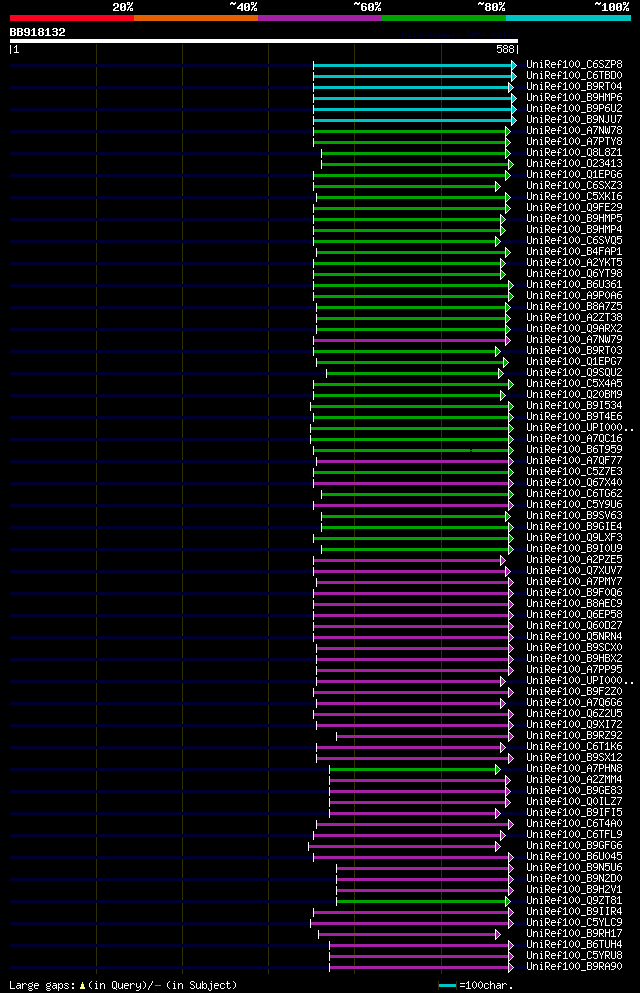Select the UniRef100_B9SV63 label
Viewport: 640px width, 993px height.
click(x=574, y=515)
